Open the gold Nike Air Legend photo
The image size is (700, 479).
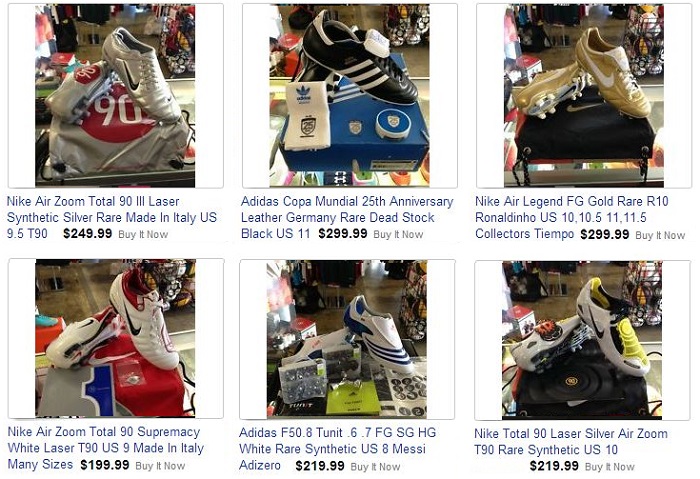tap(583, 96)
